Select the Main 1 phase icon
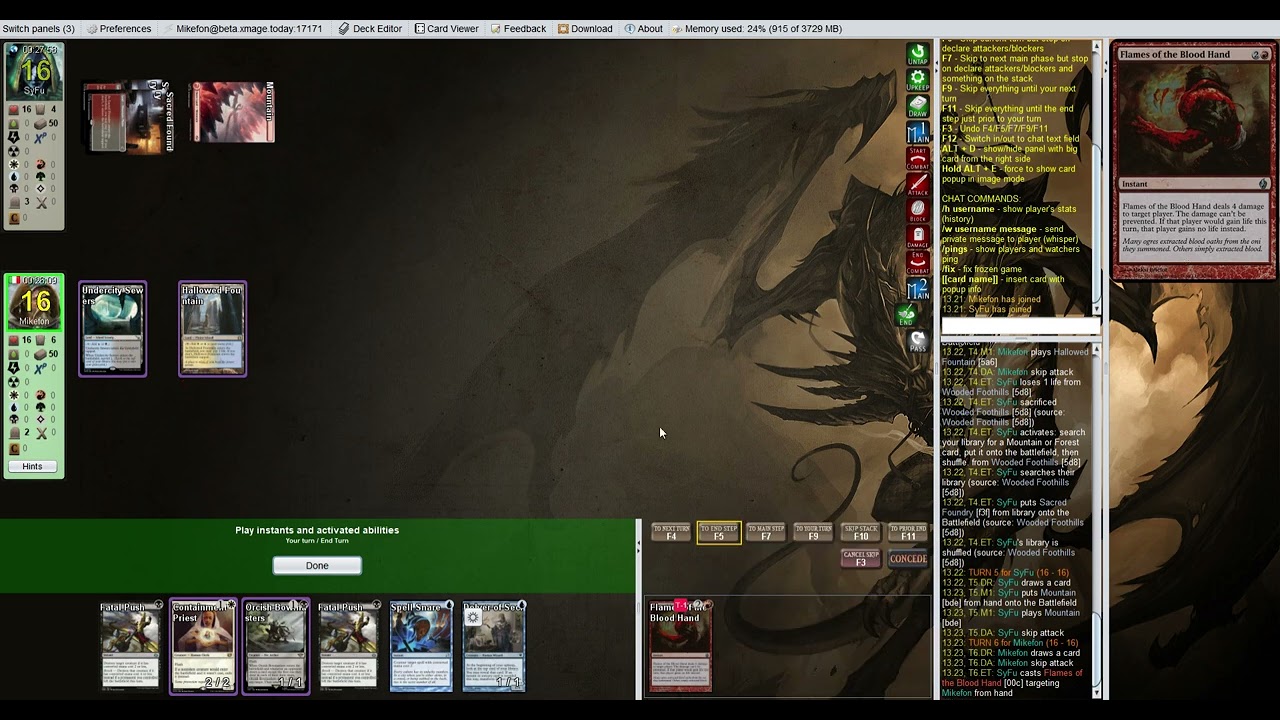 point(917,132)
